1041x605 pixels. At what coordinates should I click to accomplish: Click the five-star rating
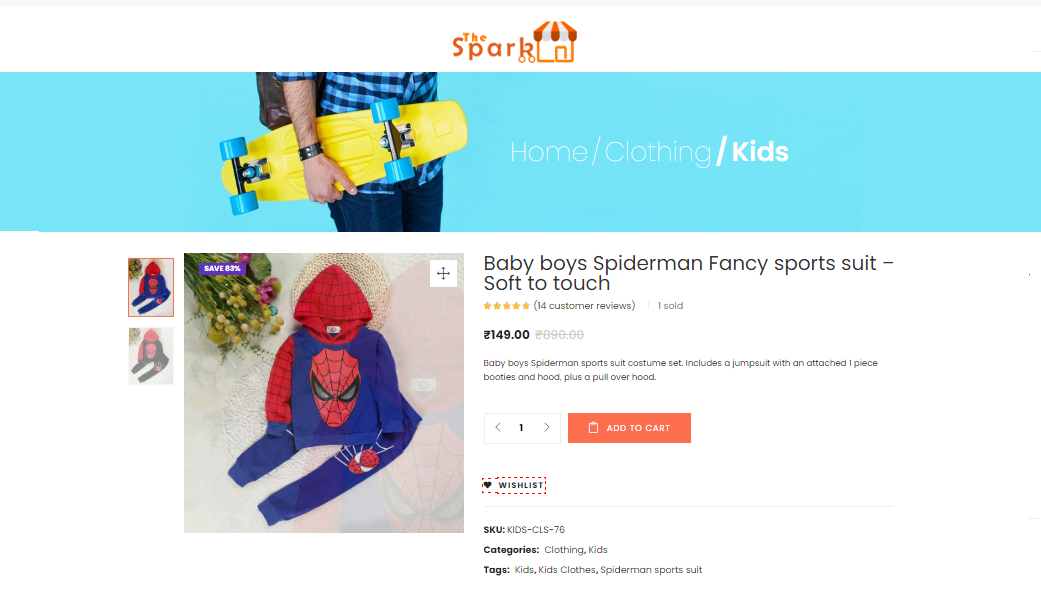507,306
